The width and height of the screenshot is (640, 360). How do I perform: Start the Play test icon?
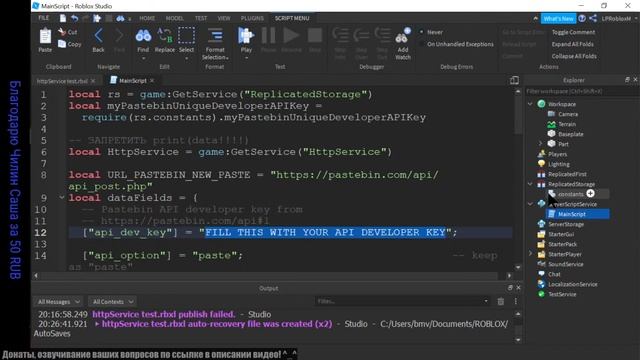tap(246, 36)
